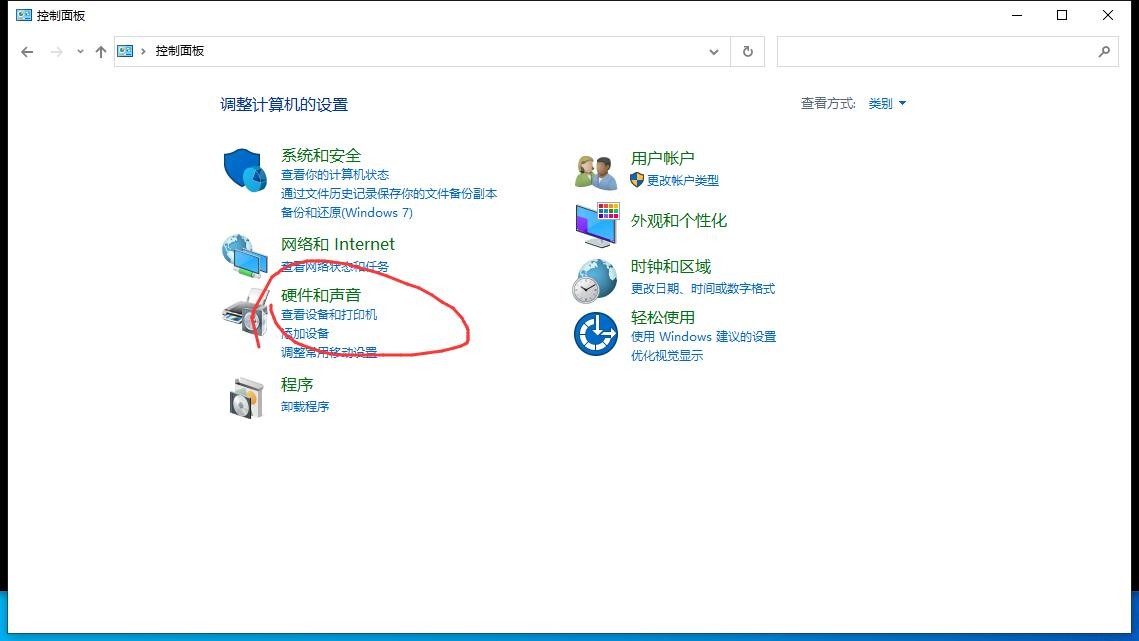The height and width of the screenshot is (641, 1139).
Task: Click the refresh icon in the address bar
Action: point(747,51)
